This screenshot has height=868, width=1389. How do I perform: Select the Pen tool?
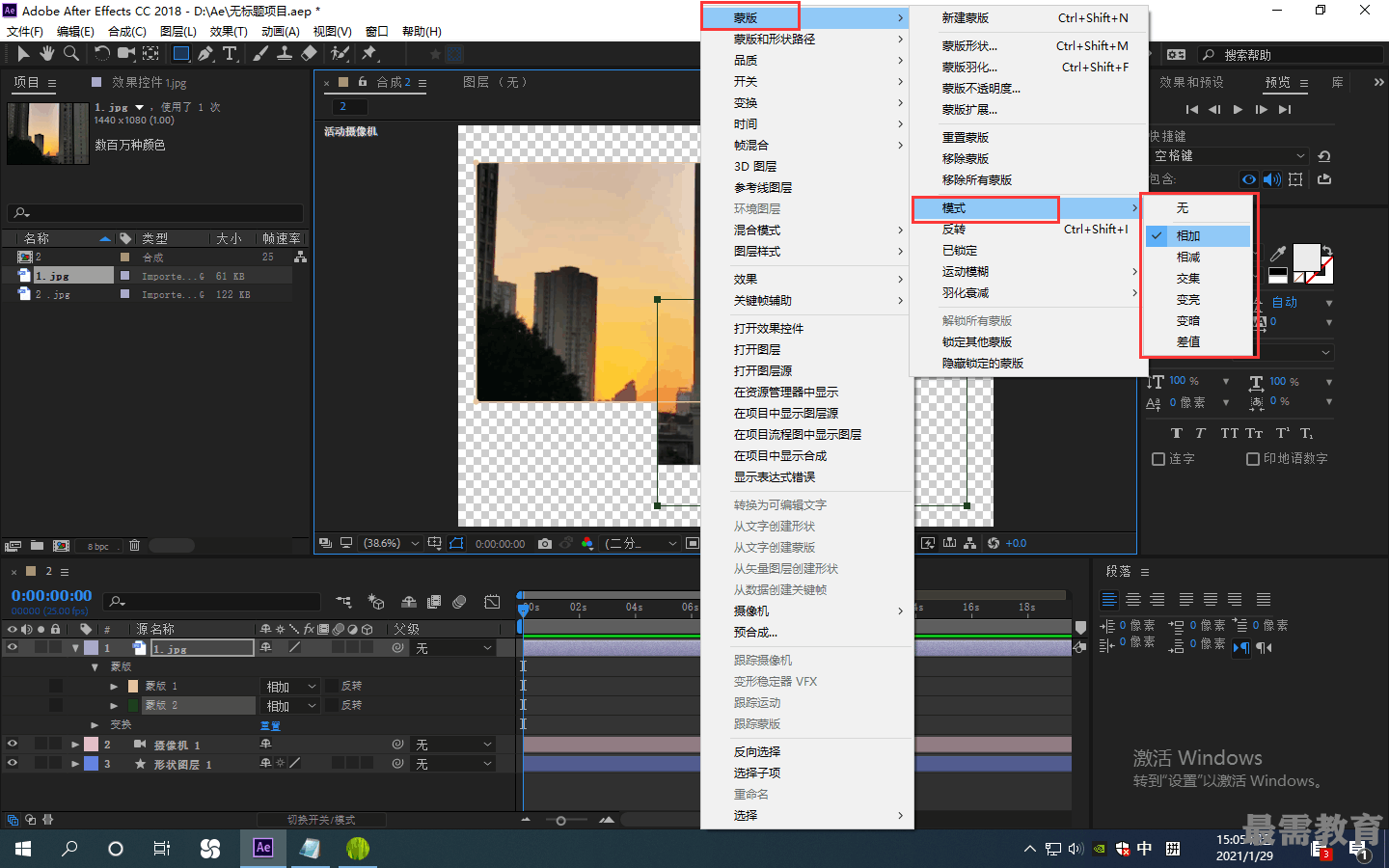pos(205,54)
